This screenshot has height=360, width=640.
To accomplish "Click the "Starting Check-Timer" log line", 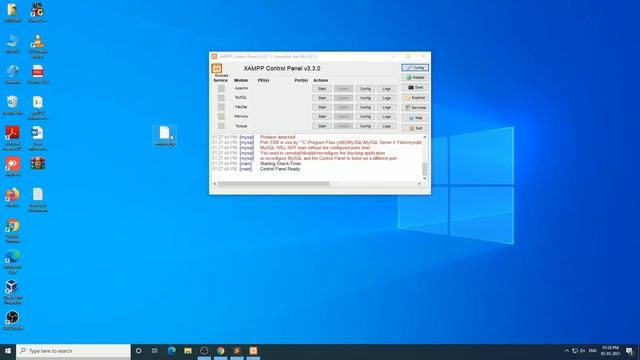I will point(280,164).
